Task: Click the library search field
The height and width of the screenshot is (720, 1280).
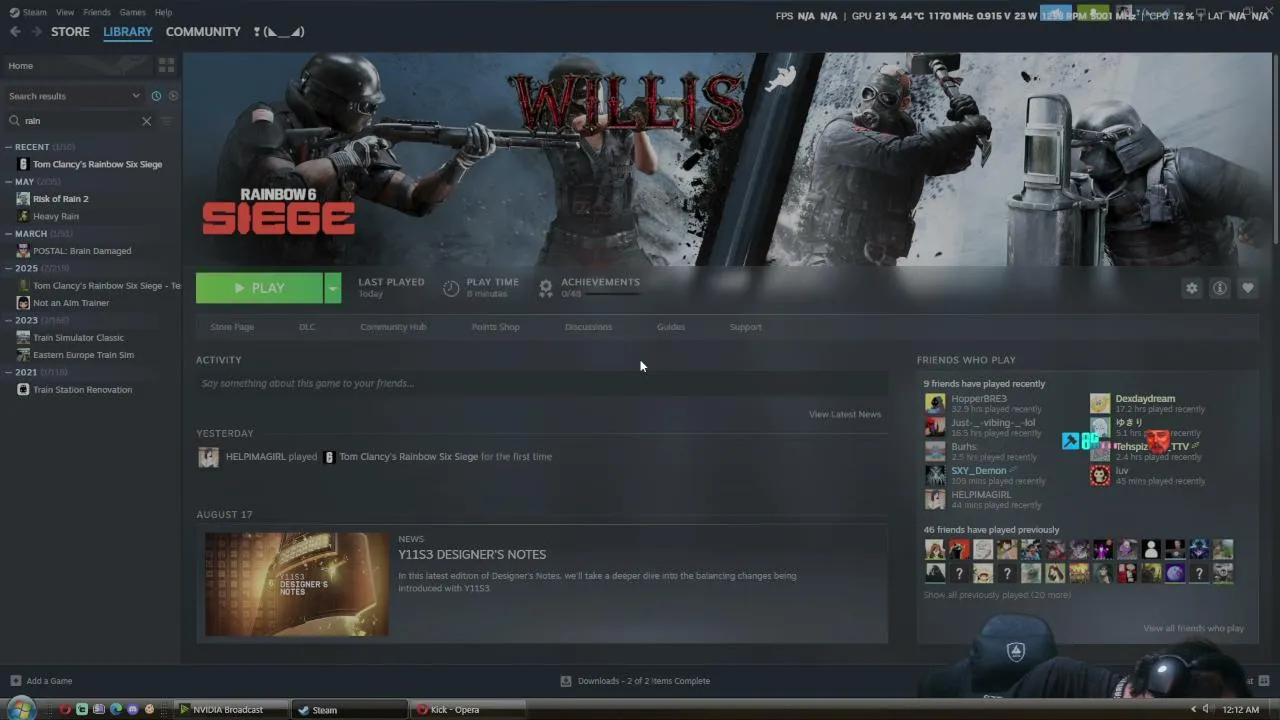Action: click(80, 121)
